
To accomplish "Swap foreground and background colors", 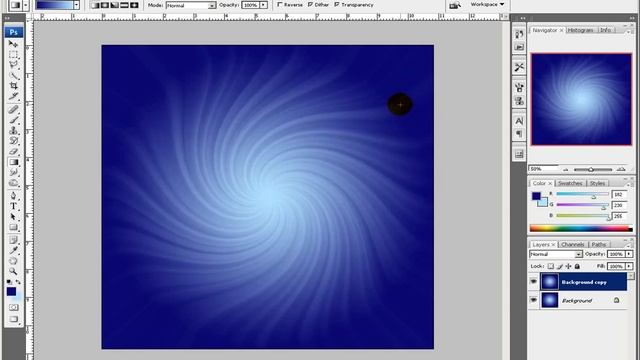I will click(18, 282).
